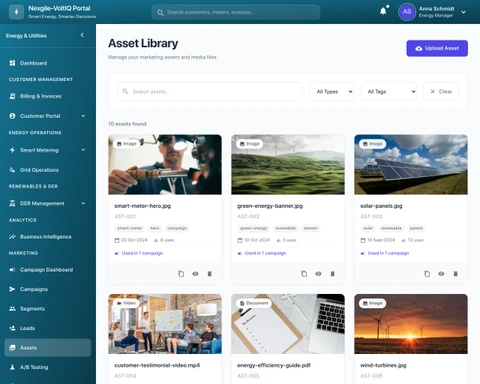Viewport: 480px width, 384px height.
Task: Open 'Used in 1 campaign' for smart-meter-hero.jpg
Action: point(142,253)
